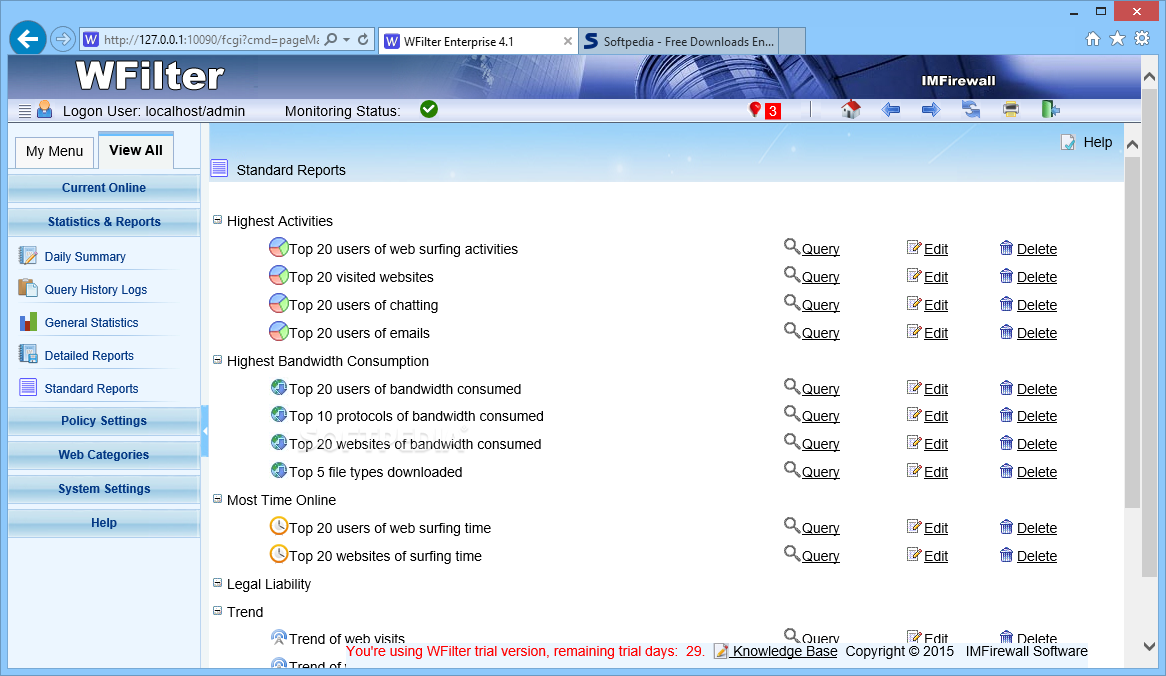Click inner scrollbar up arrow
This screenshot has height=676, width=1166.
(1132, 144)
